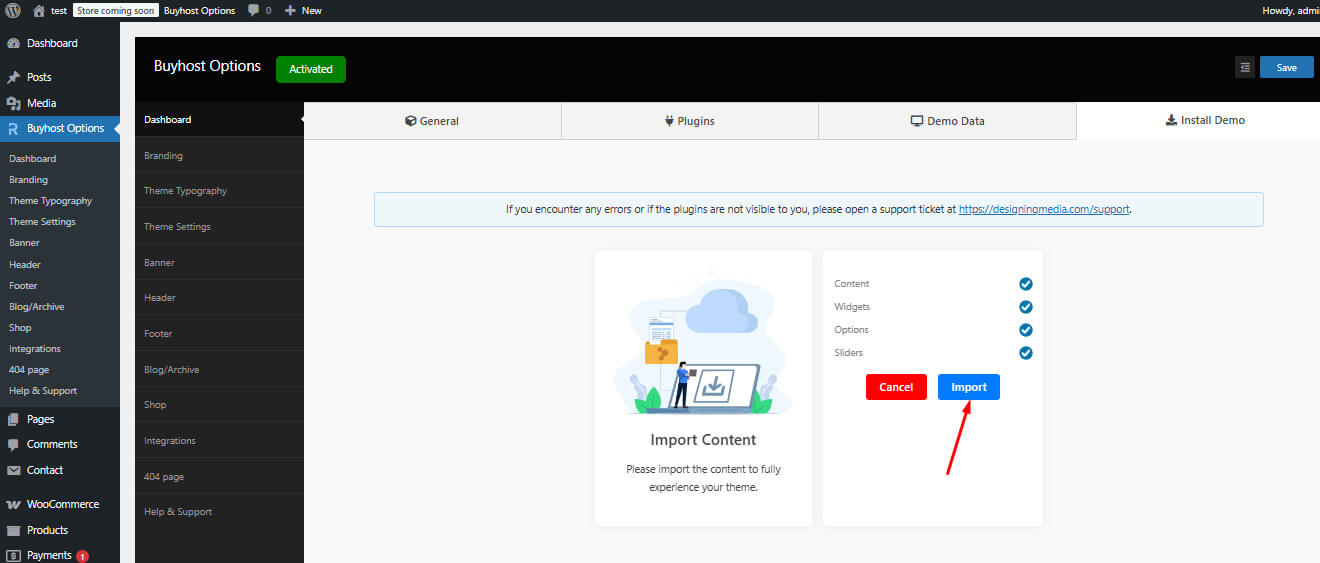The image size is (1320, 563).
Task: Click the Media icon in sidebar
Action: click(x=13, y=103)
